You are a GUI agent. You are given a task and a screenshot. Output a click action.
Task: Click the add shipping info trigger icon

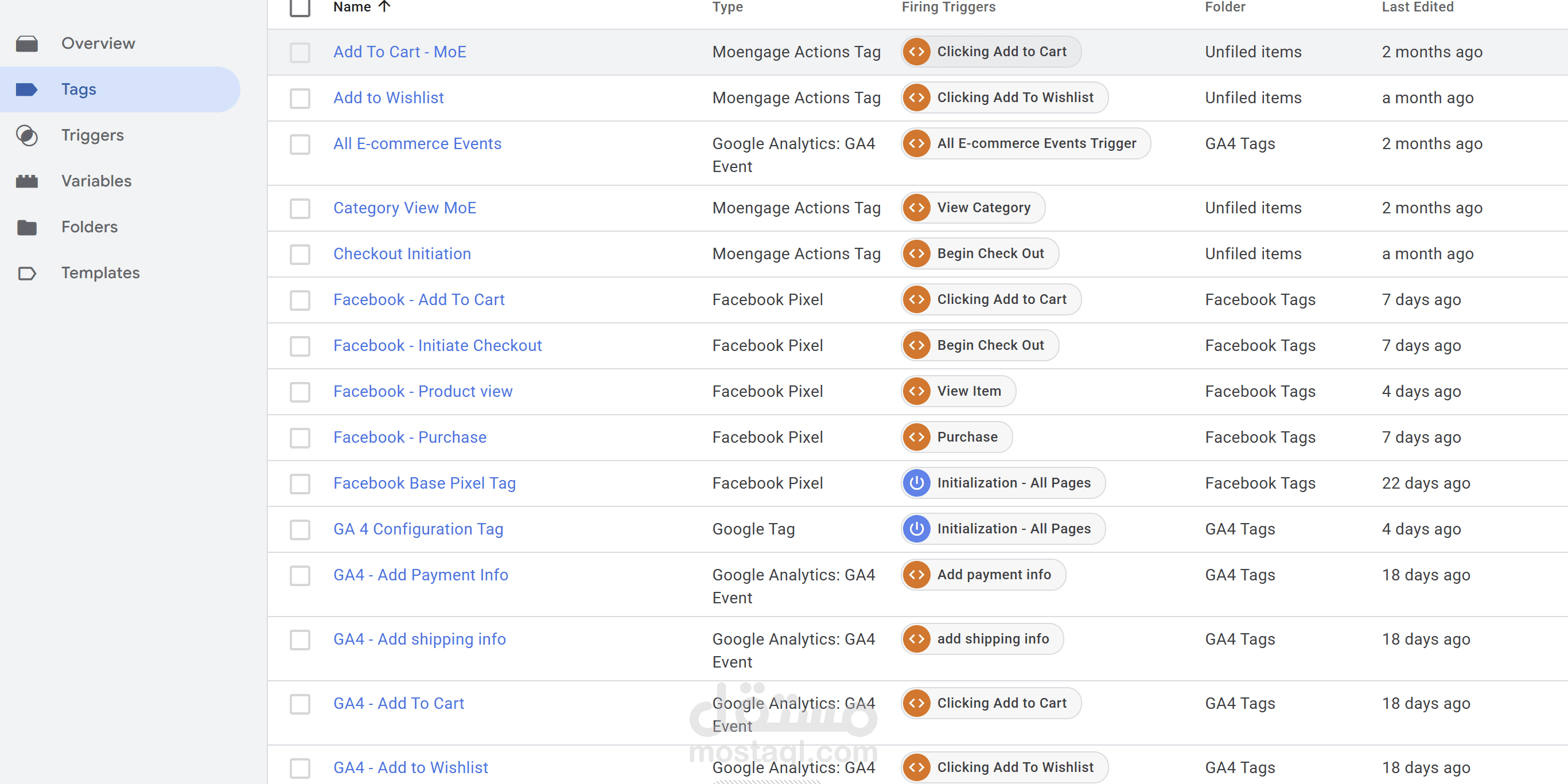click(x=917, y=639)
